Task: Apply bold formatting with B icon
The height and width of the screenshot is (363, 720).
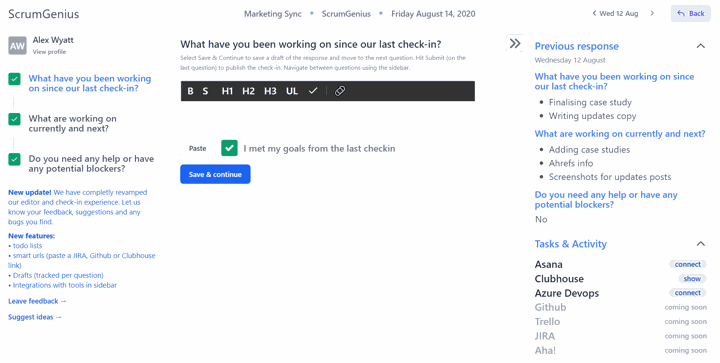Action: (x=190, y=91)
